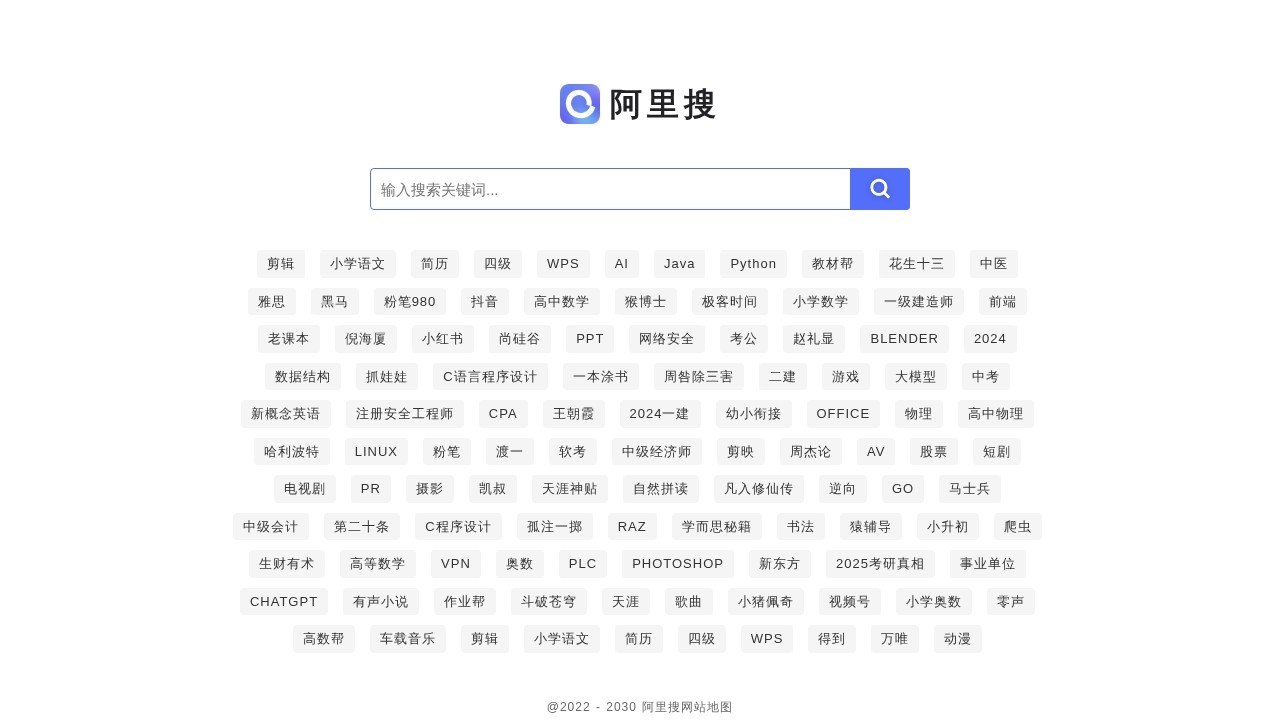Click the C语言程序设计 keyword tag

pos(490,376)
